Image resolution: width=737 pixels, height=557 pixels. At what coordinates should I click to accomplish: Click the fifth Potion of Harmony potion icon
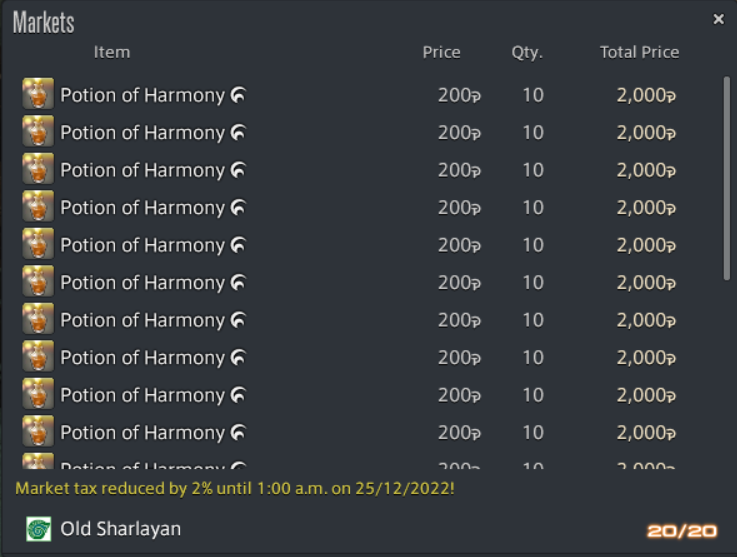tap(38, 243)
